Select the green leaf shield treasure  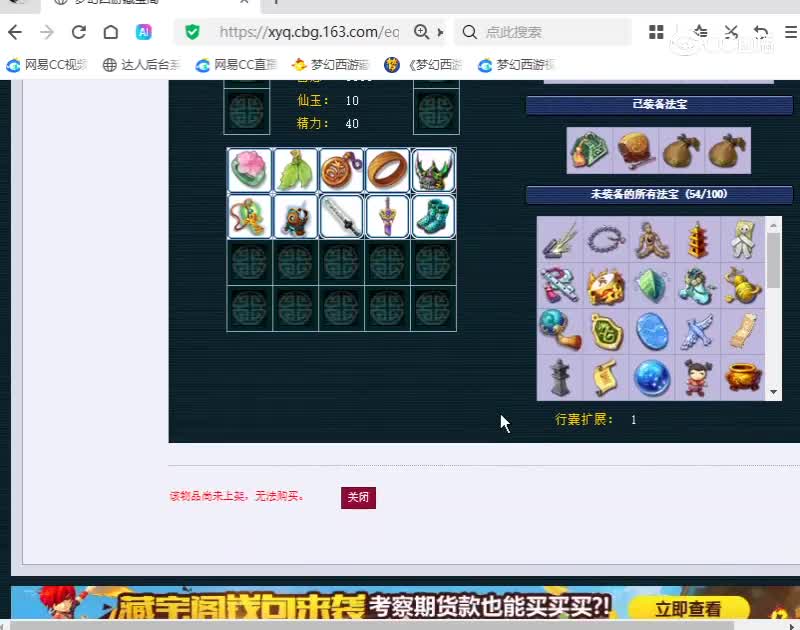(652, 286)
